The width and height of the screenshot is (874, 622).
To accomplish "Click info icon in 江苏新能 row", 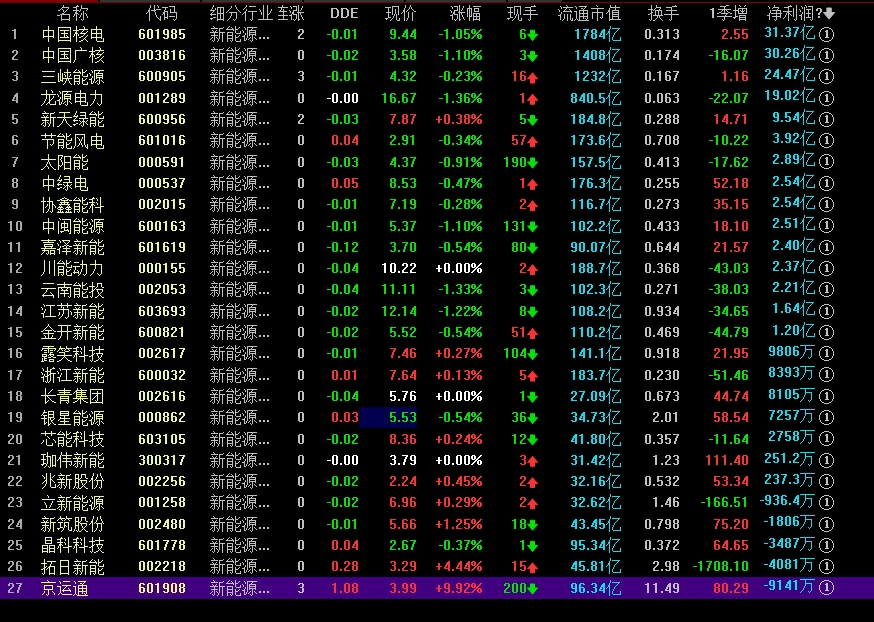I will pyautogui.click(x=827, y=311).
